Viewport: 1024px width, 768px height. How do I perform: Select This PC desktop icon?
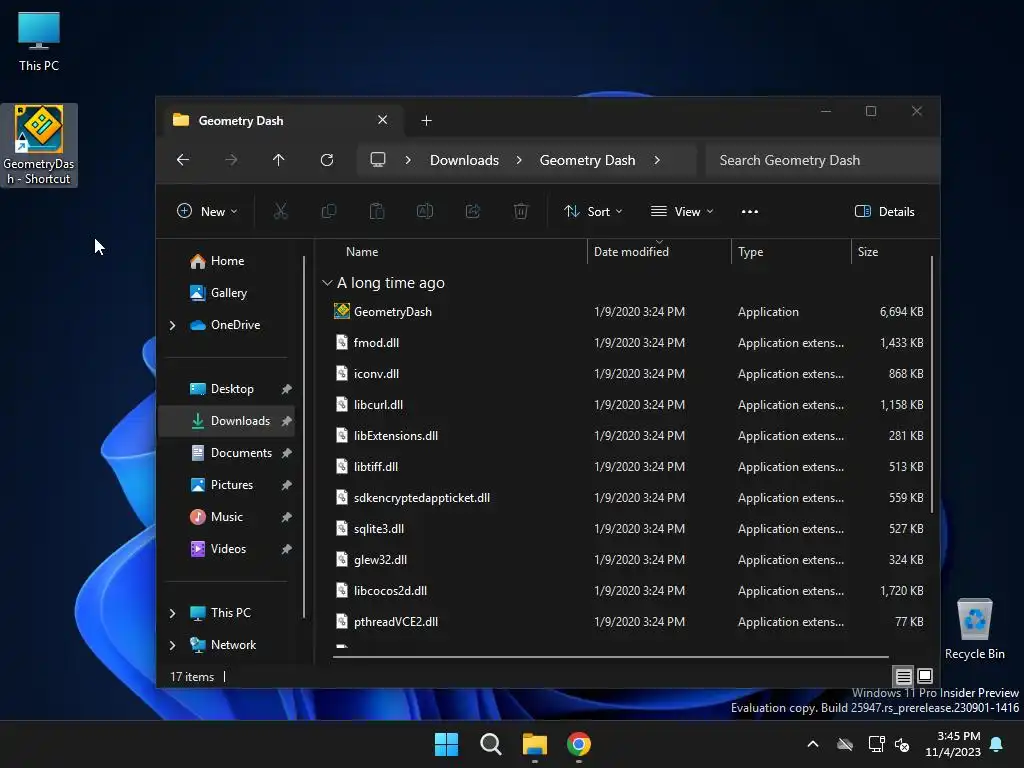tap(39, 41)
